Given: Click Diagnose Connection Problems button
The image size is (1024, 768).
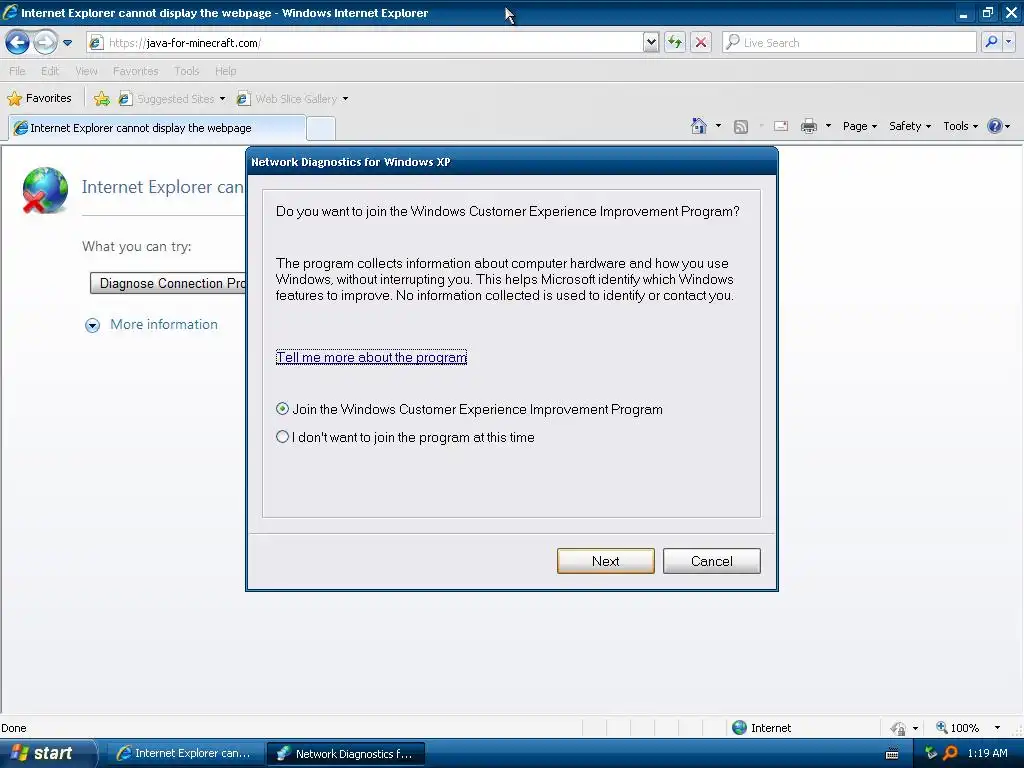Looking at the screenshot, I should tap(168, 283).
